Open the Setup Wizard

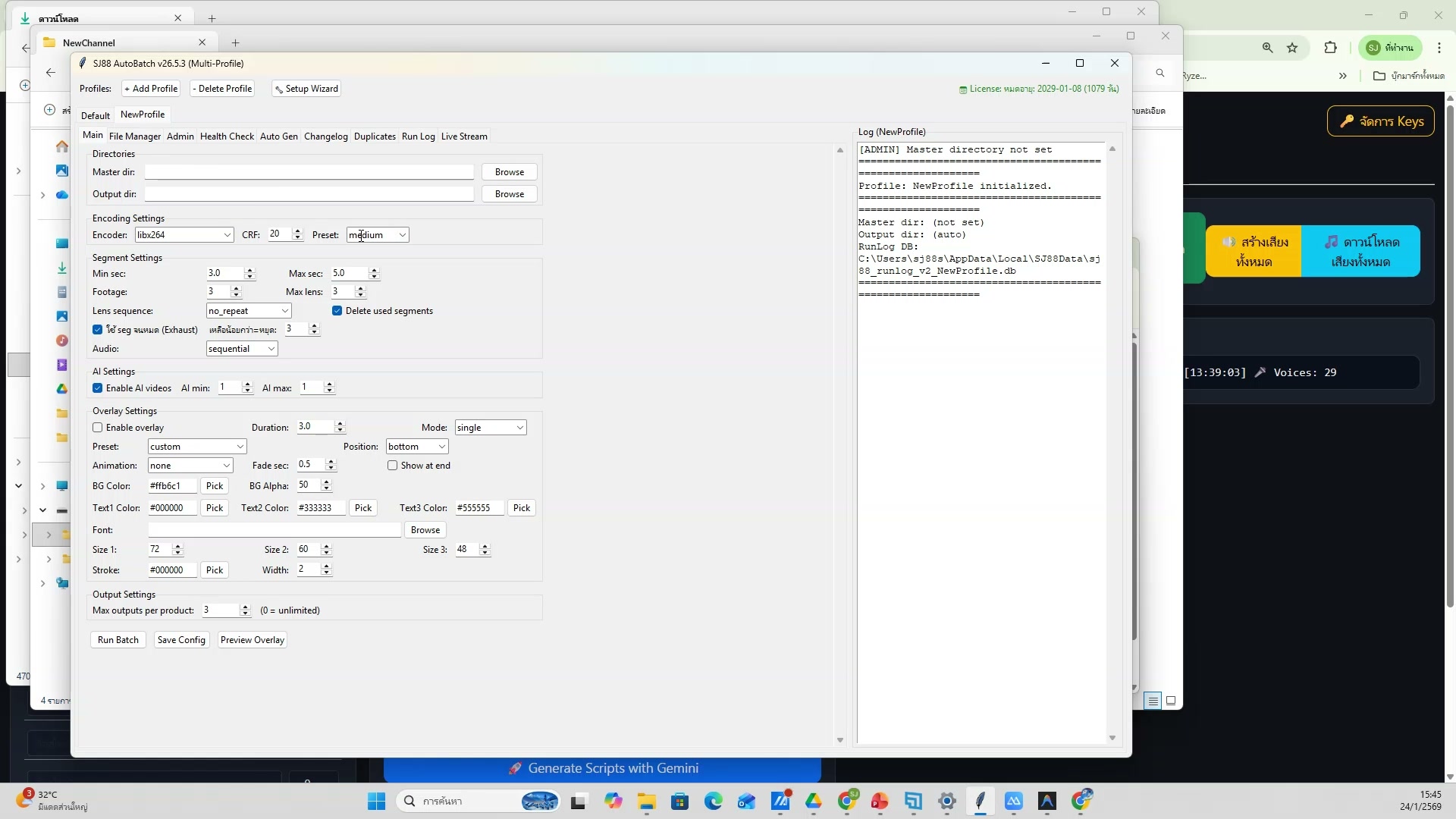click(x=306, y=89)
